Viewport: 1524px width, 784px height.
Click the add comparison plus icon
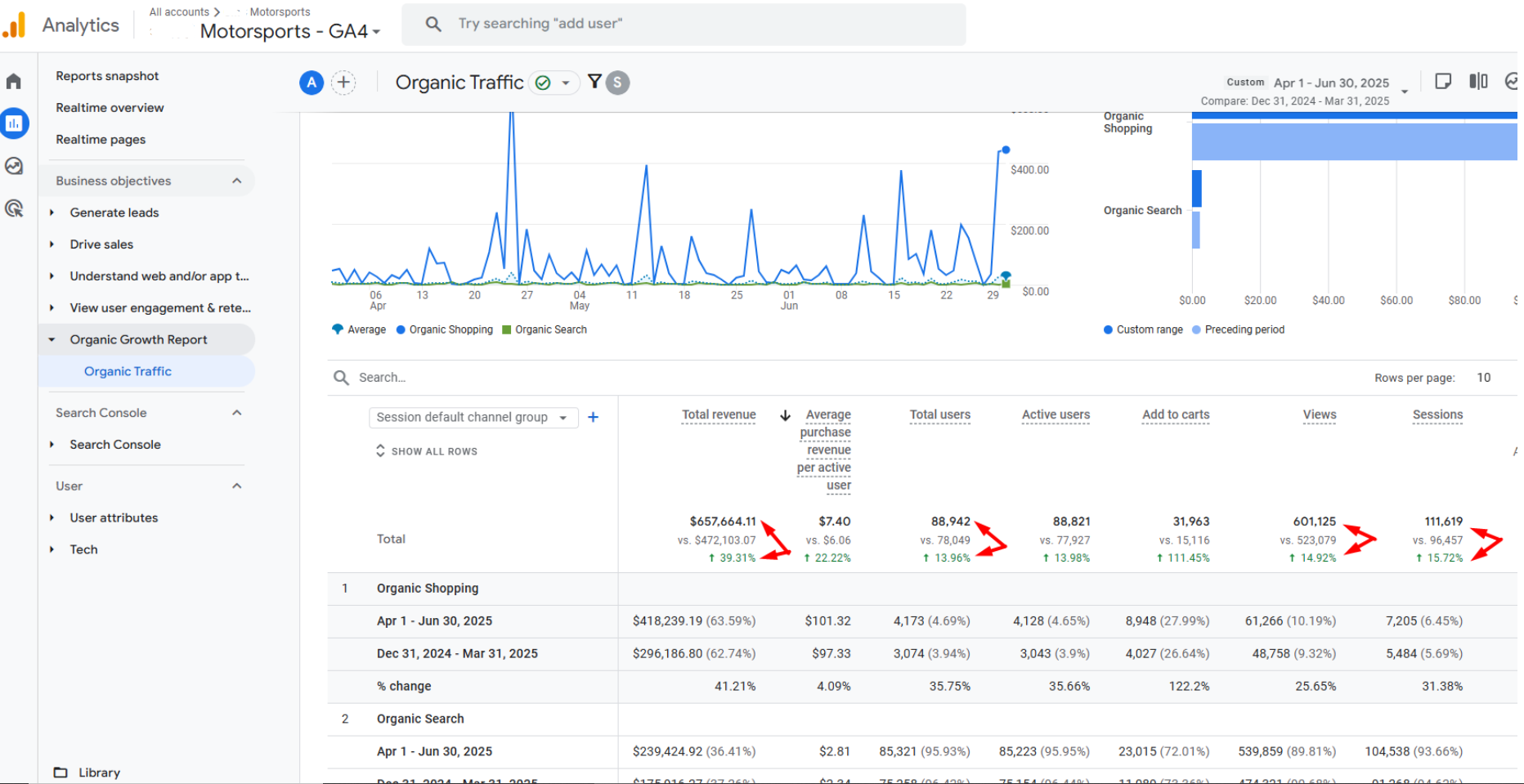pos(343,83)
